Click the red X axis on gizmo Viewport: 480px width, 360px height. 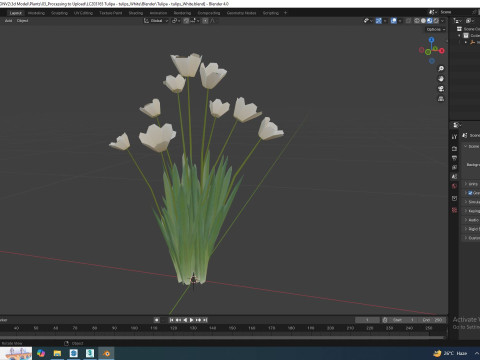(x=442, y=51)
